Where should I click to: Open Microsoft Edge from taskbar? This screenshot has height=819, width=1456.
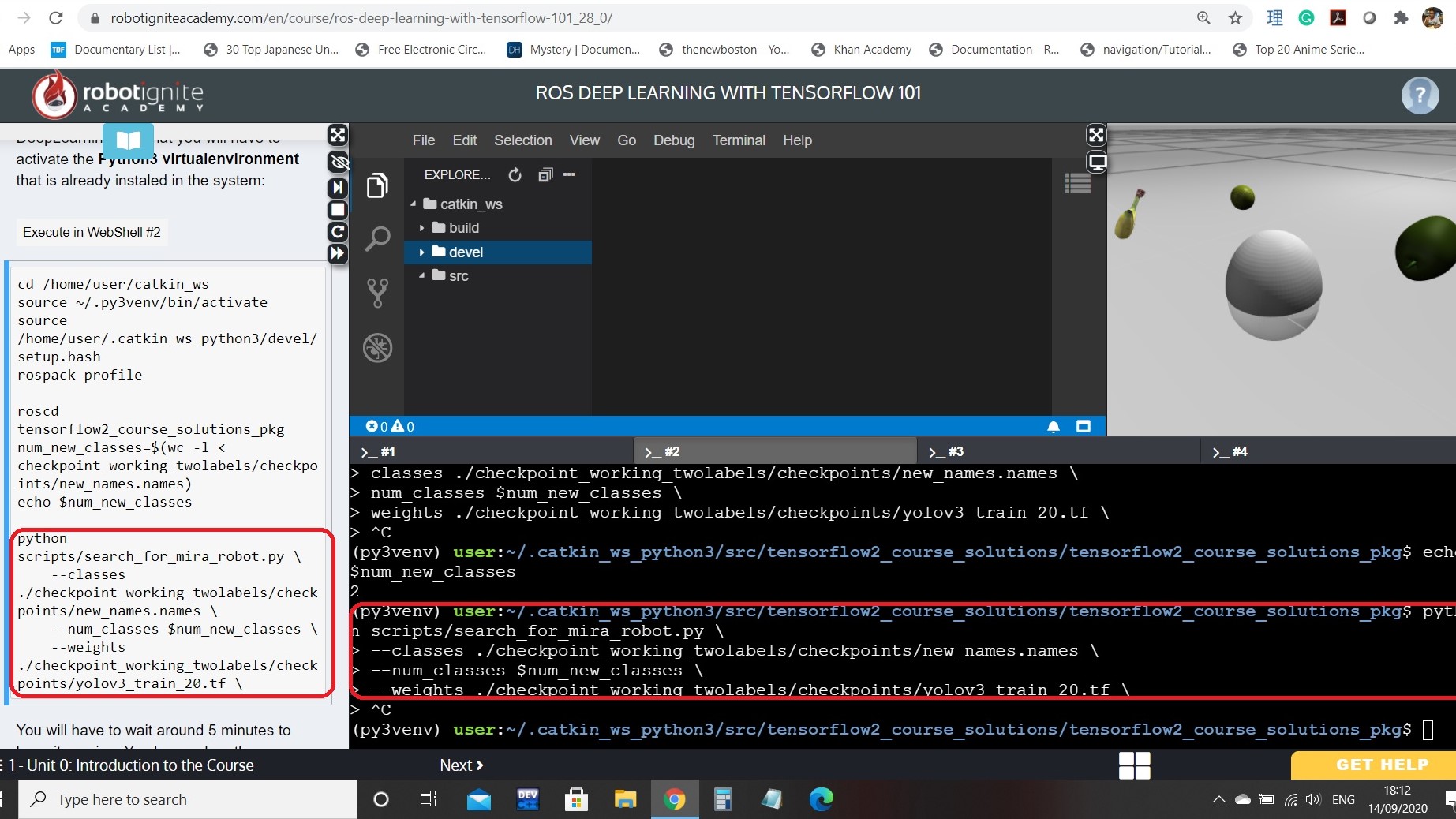821,799
